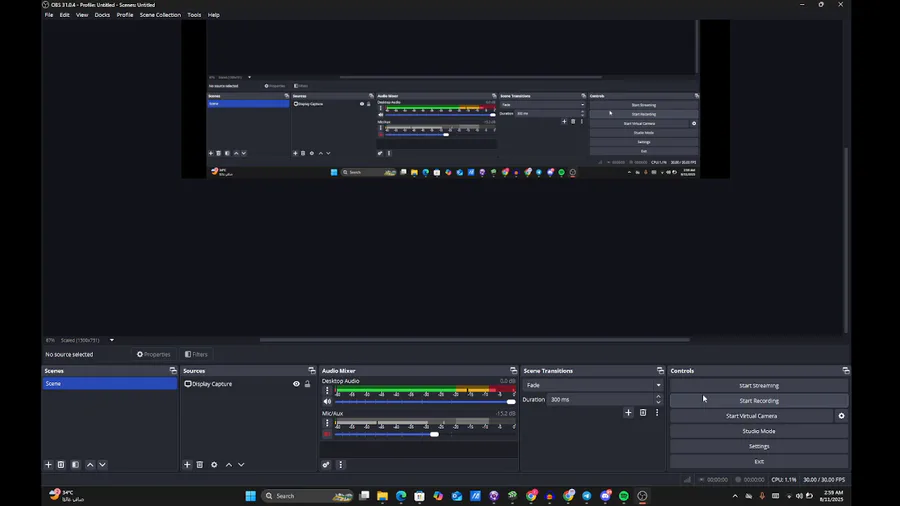Click preview horizontal scrollbar
The height and width of the screenshot is (506, 900).
point(474,340)
